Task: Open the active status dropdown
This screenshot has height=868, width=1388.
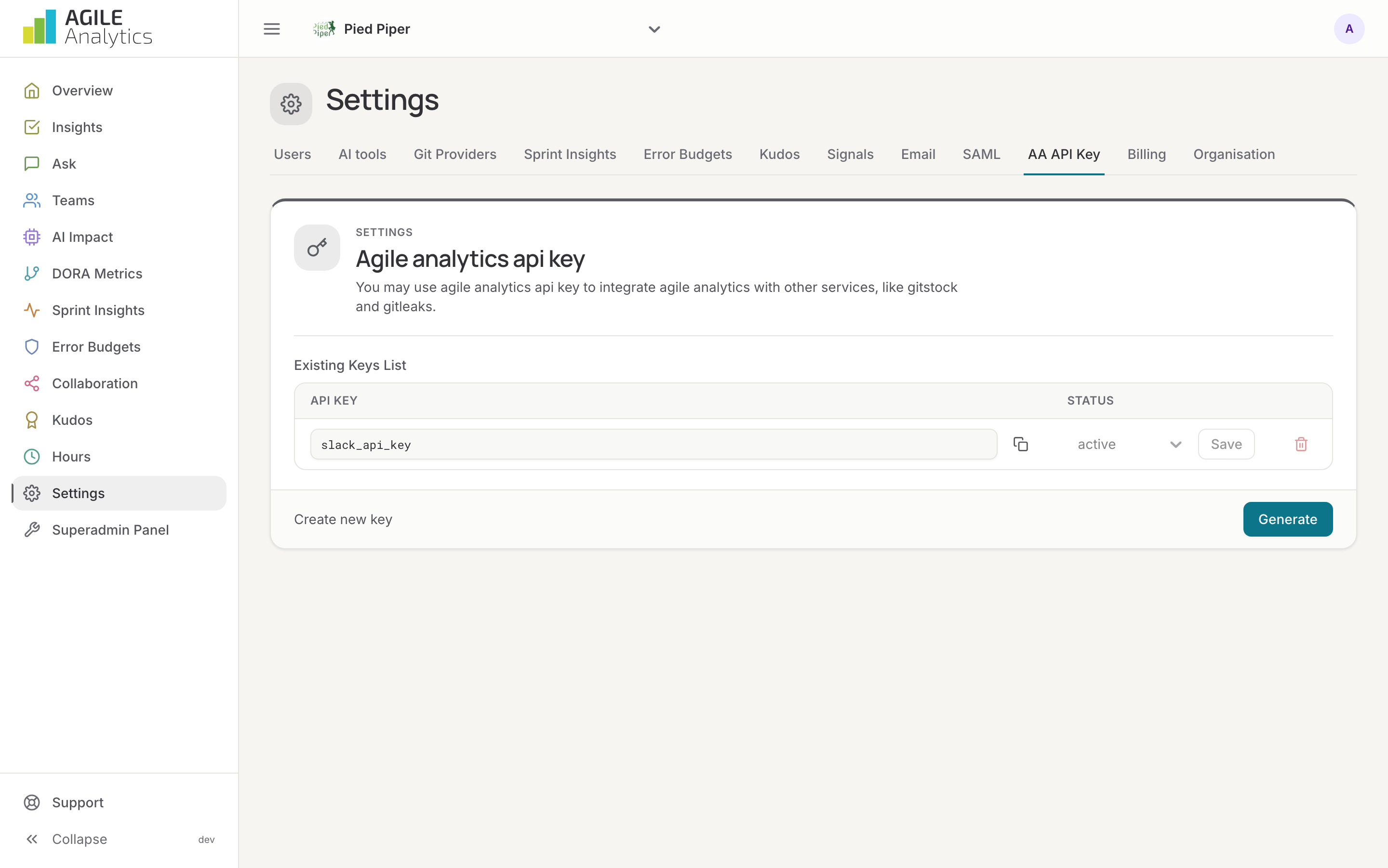Action: pos(1129,444)
